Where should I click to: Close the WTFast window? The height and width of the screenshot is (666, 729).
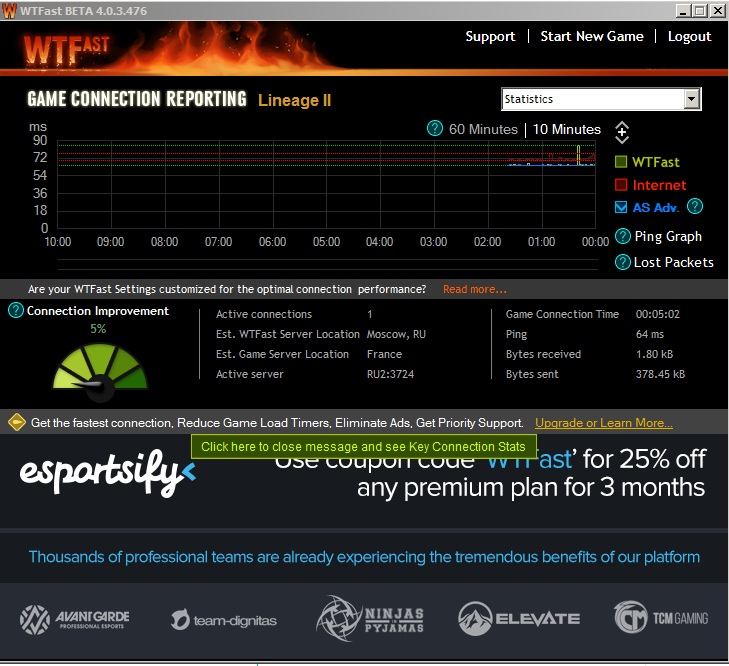click(717, 11)
